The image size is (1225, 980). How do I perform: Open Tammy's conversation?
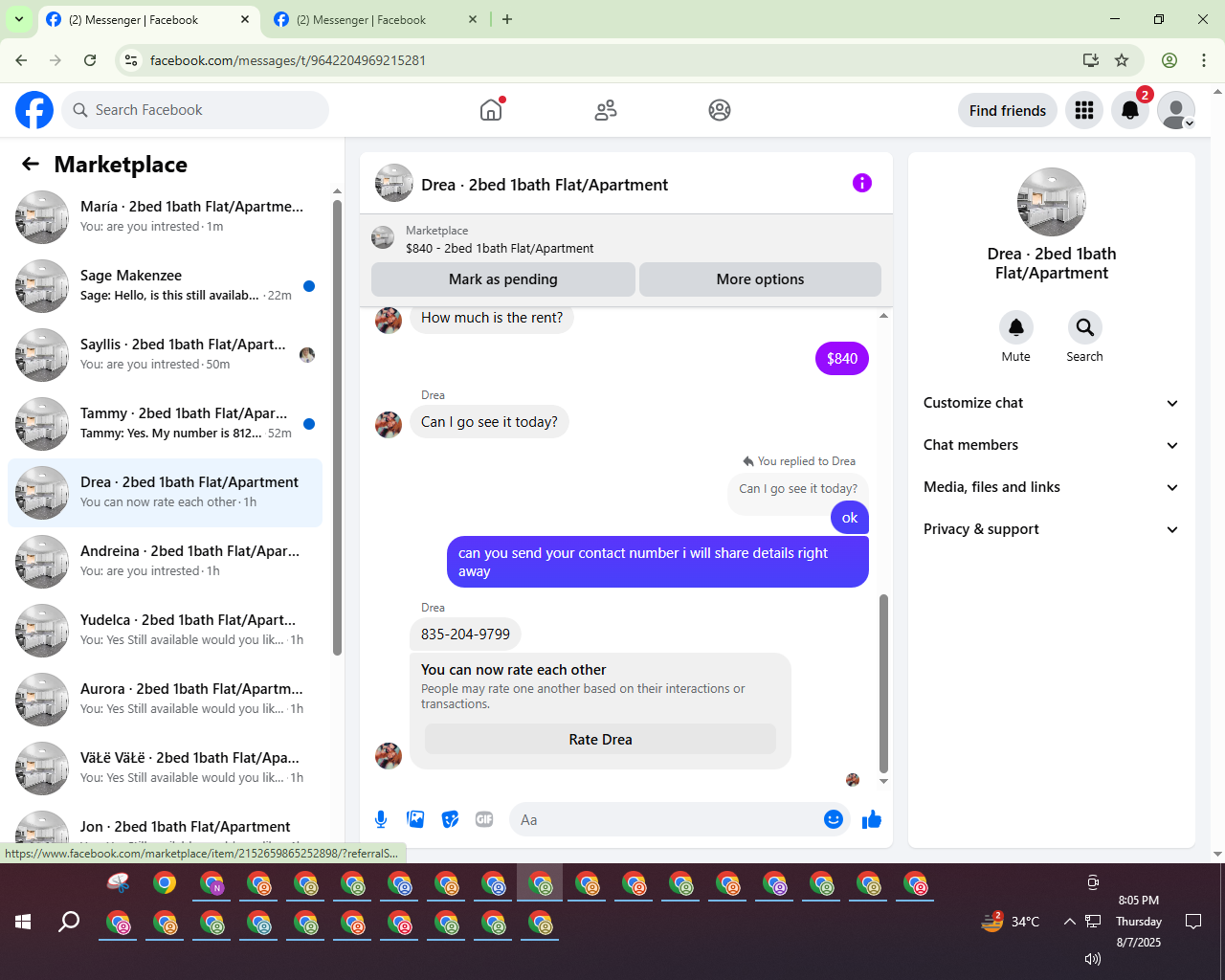coord(166,424)
